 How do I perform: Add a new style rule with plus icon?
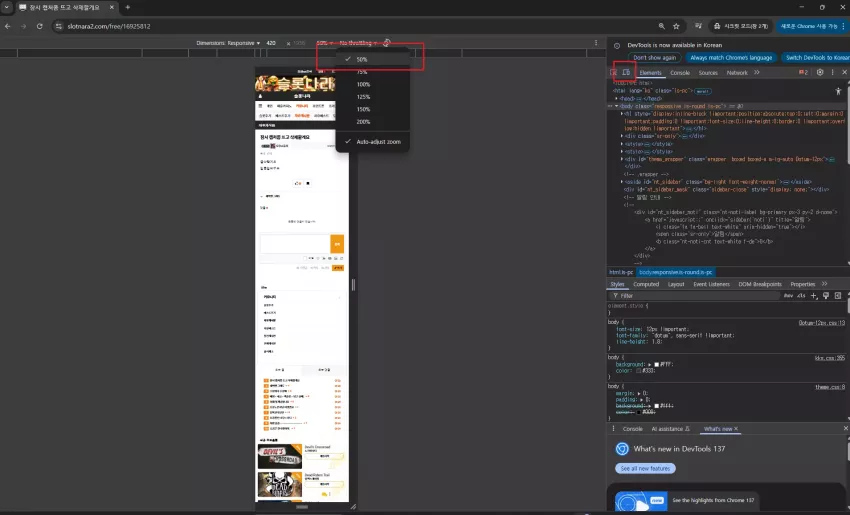tap(814, 295)
